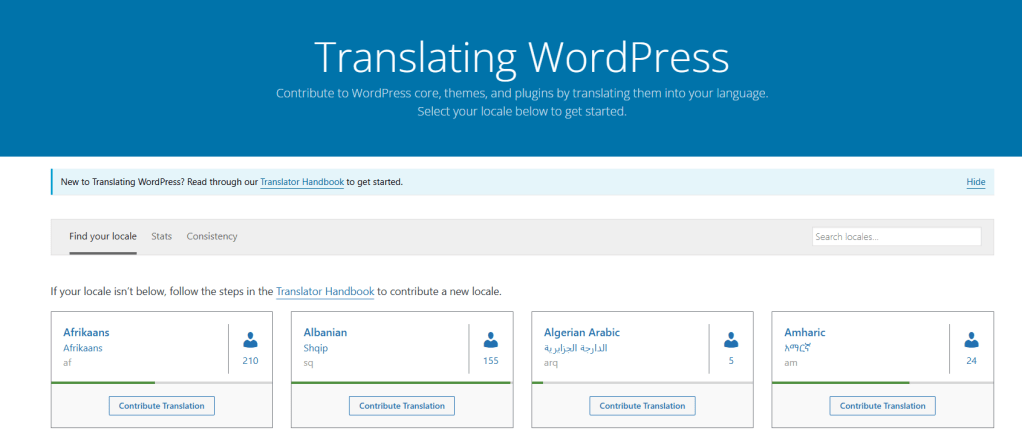Click the Amharic script native name
Viewport: 1022px width, 442px height.
798,347
